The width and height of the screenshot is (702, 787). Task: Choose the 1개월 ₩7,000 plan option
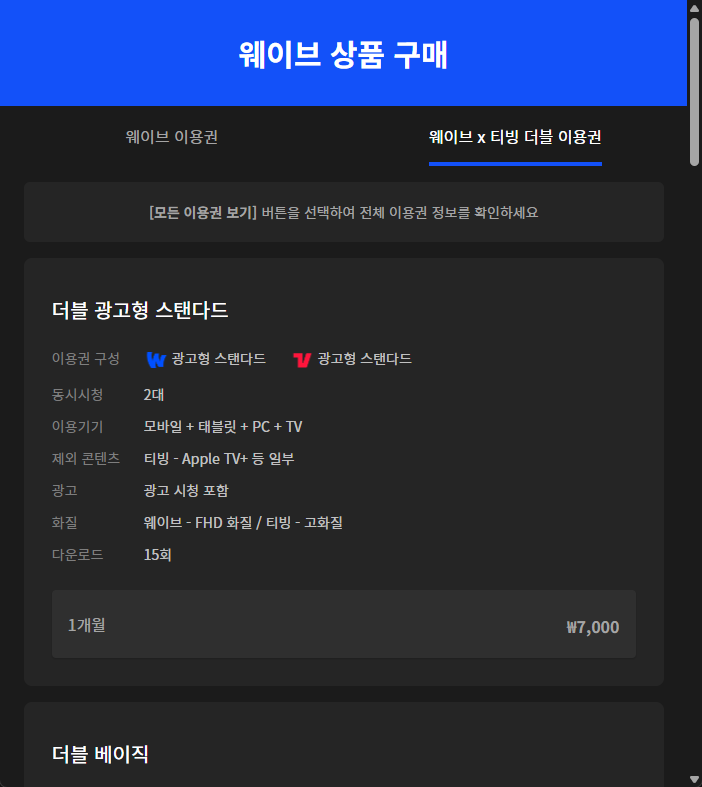click(x=344, y=624)
